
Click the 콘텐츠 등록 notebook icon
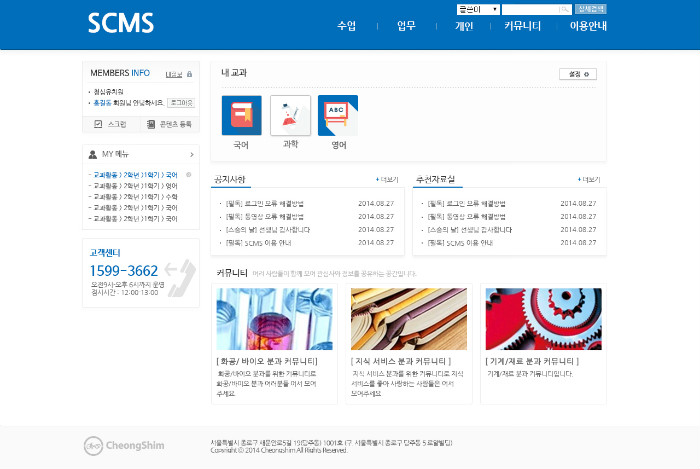coord(151,124)
